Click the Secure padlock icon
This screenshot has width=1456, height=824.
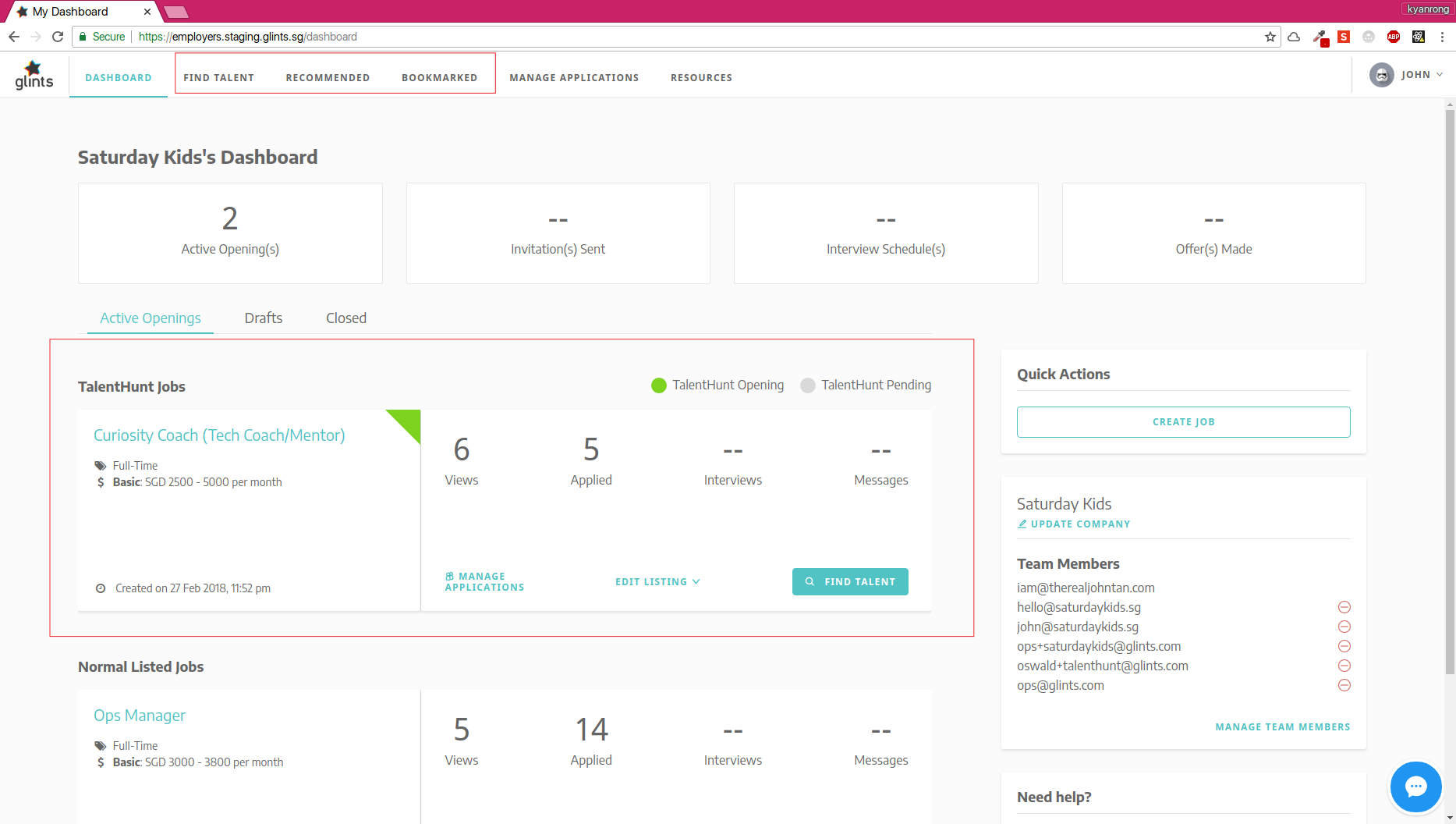82,36
